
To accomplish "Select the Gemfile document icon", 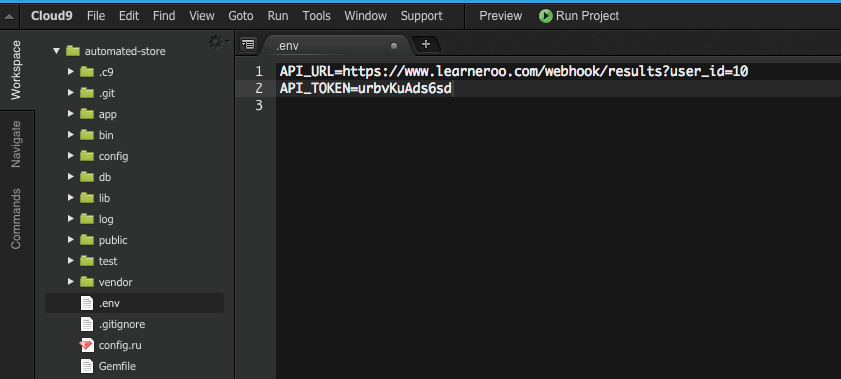I will point(86,366).
